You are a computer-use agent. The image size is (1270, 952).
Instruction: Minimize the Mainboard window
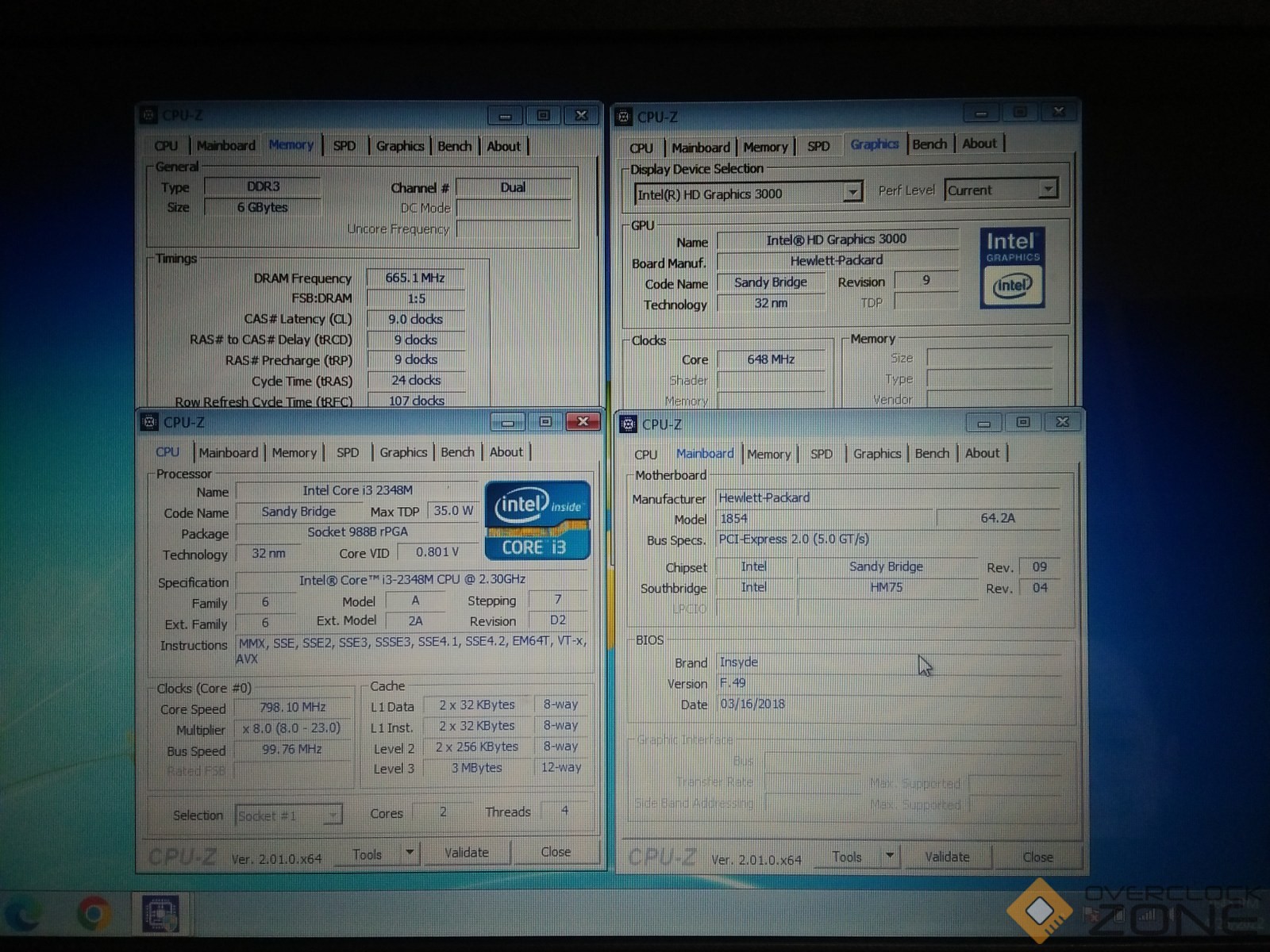(x=984, y=423)
